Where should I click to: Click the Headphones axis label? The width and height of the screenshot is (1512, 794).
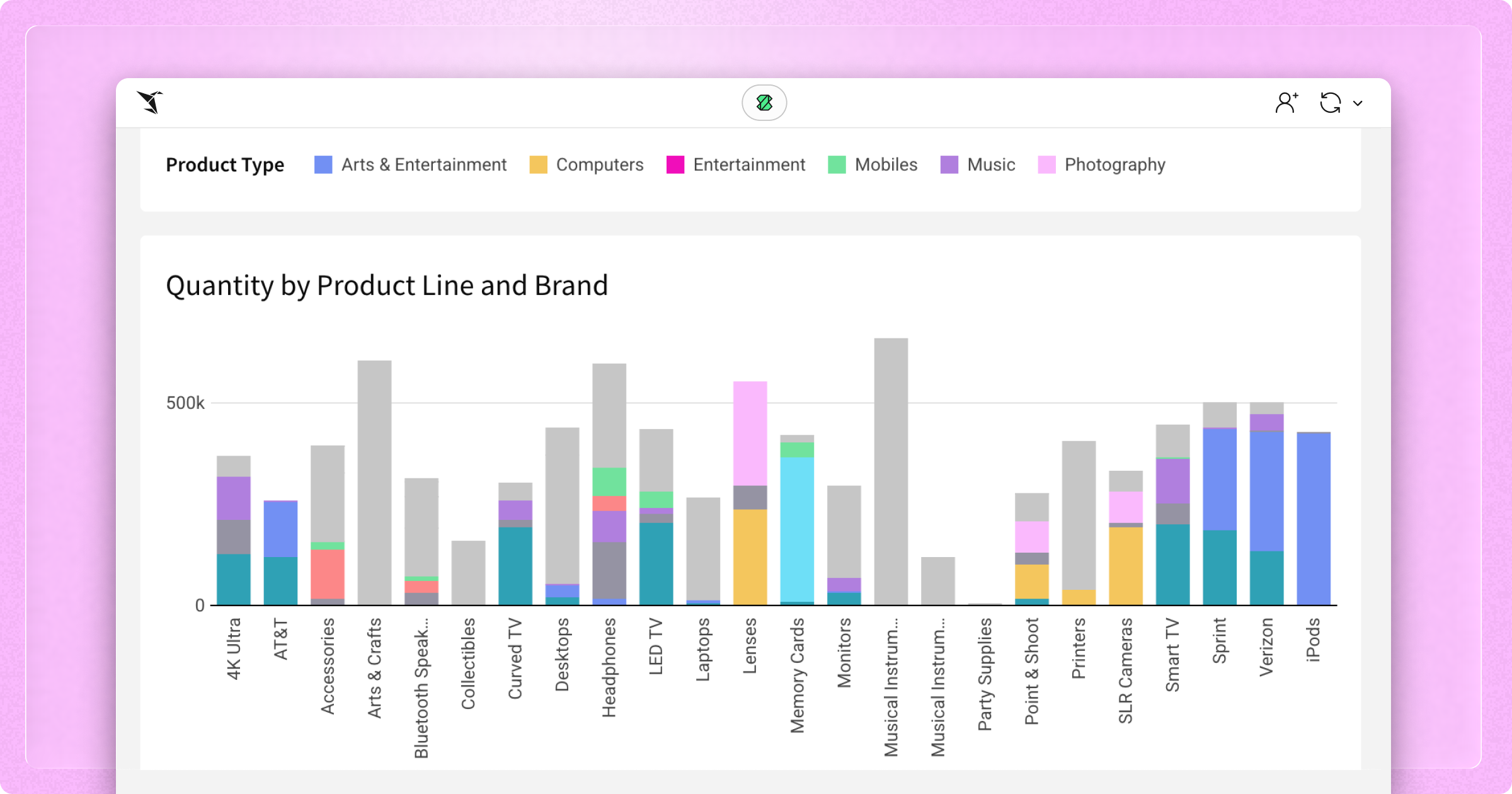pos(609,667)
